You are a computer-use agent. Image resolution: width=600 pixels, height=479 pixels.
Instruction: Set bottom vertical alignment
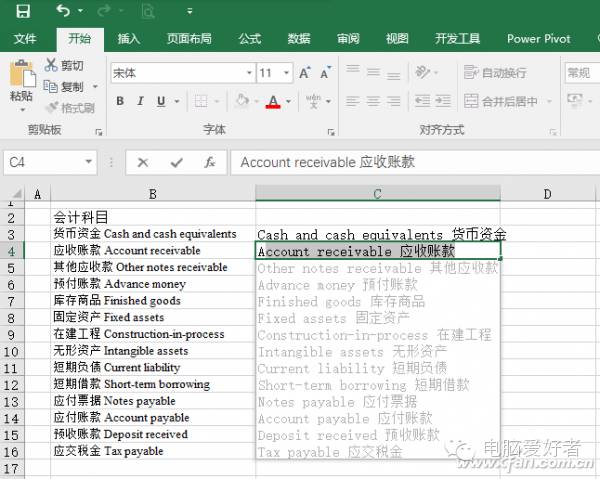[393, 73]
